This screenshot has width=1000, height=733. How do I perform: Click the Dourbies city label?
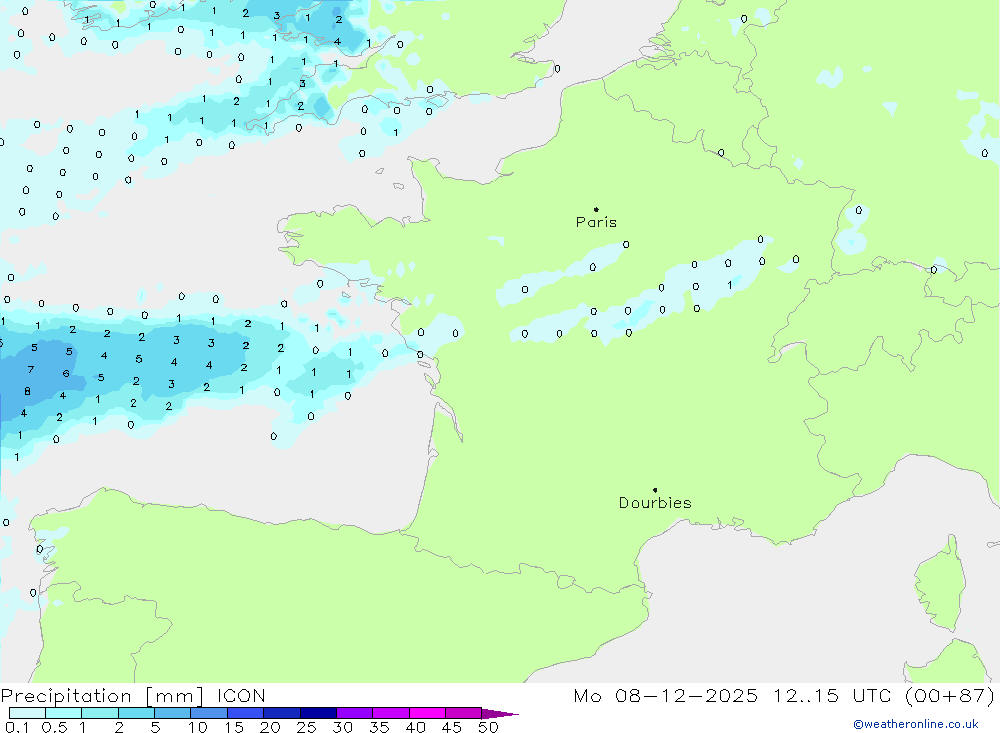(655, 503)
